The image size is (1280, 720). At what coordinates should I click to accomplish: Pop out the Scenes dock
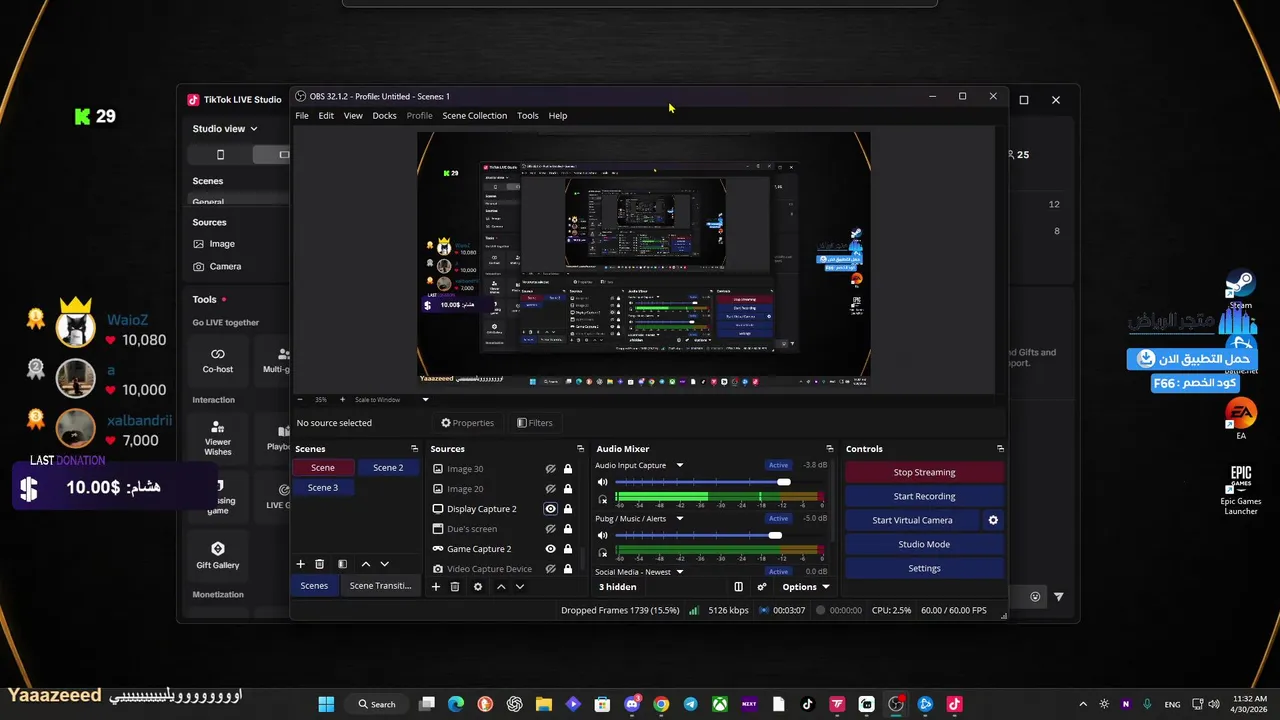(414, 449)
